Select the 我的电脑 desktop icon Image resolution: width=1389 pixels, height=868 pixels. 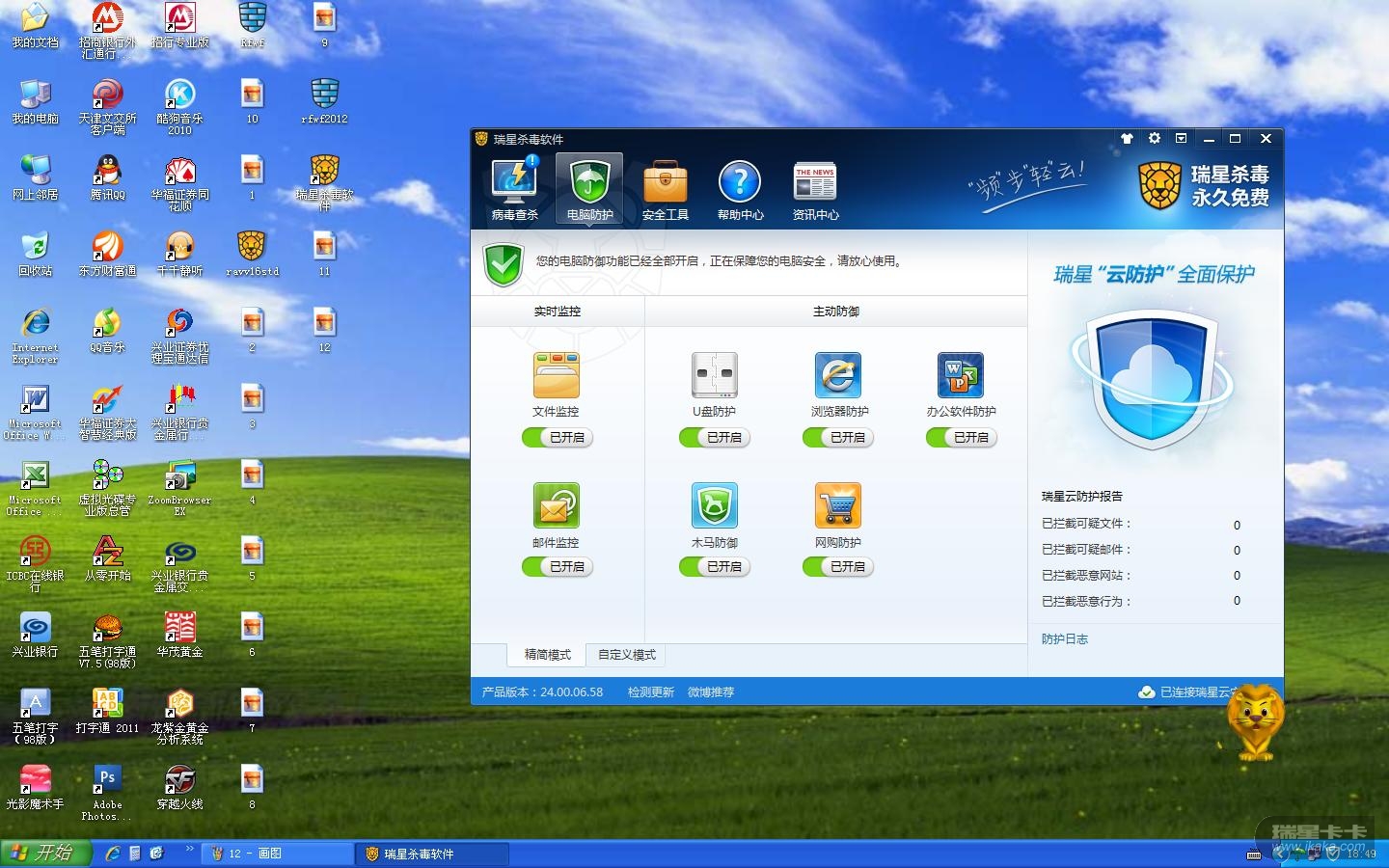[35, 102]
